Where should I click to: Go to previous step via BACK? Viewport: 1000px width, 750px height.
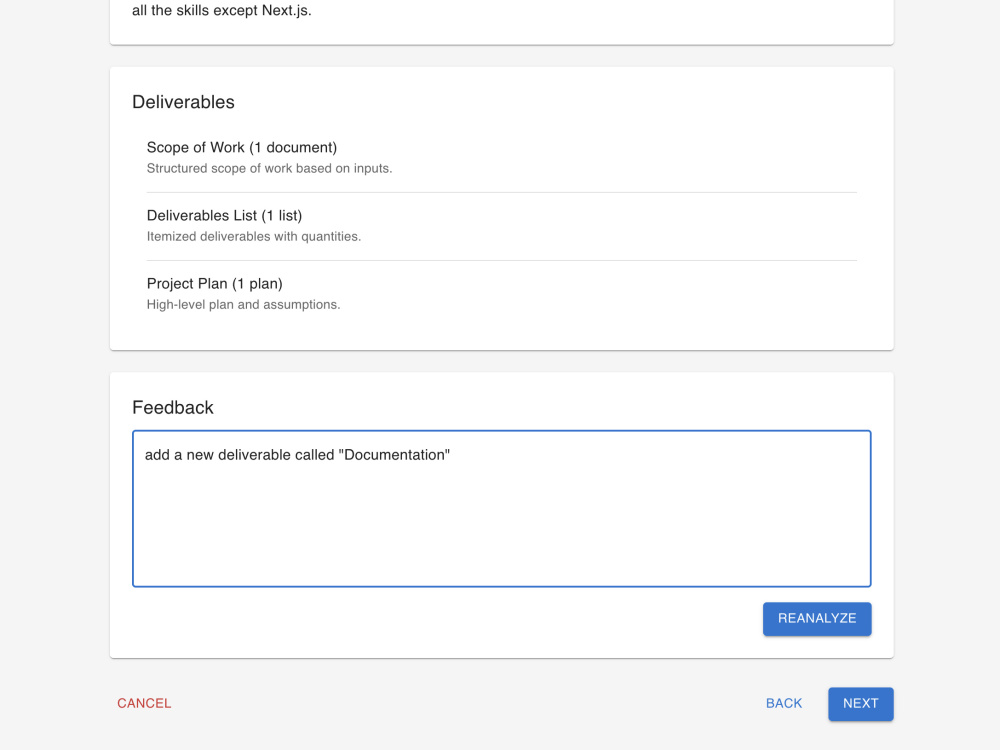pos(783,703)
